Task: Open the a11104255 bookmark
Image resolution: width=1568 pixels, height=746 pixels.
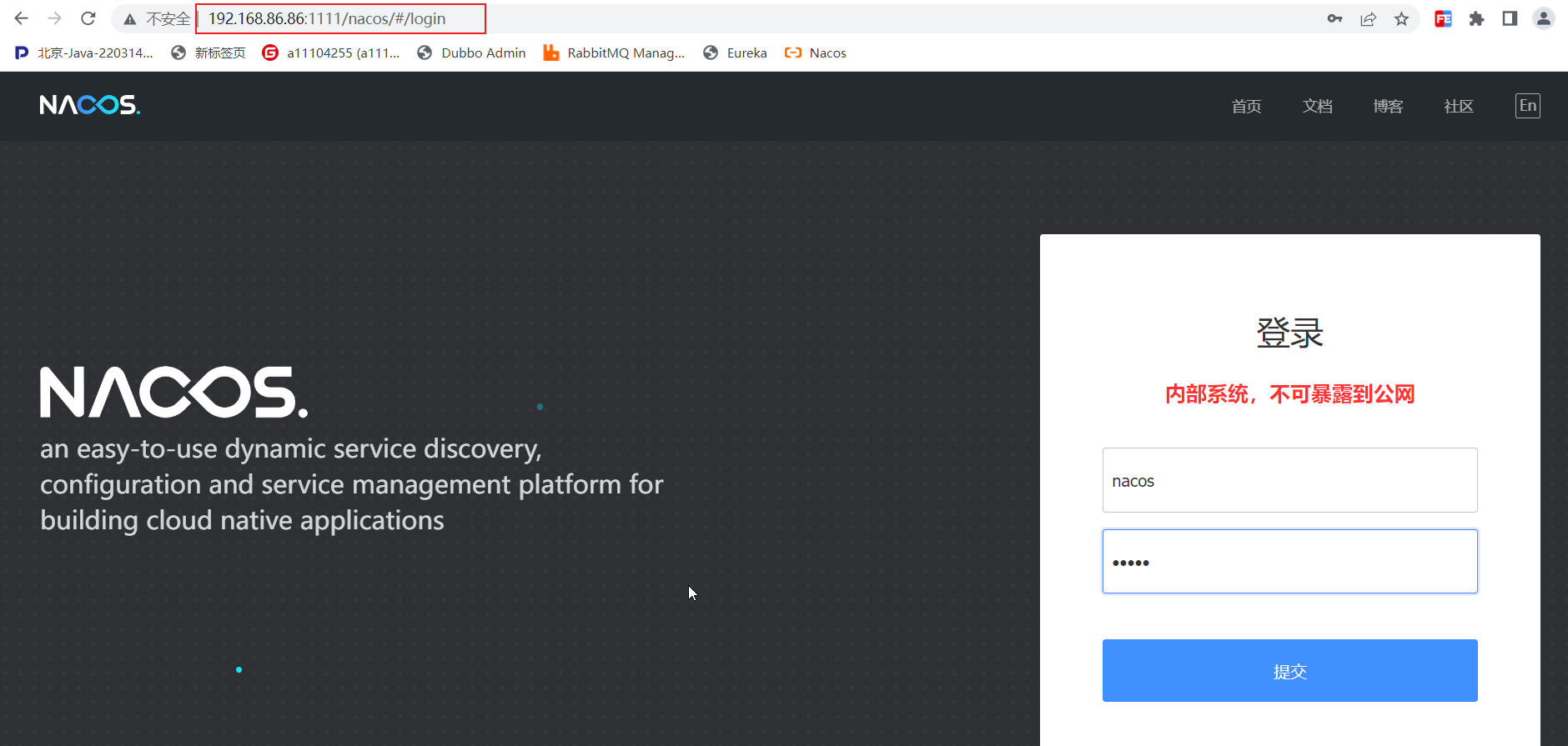Action: pyautogui.click(x=331, y=53)
